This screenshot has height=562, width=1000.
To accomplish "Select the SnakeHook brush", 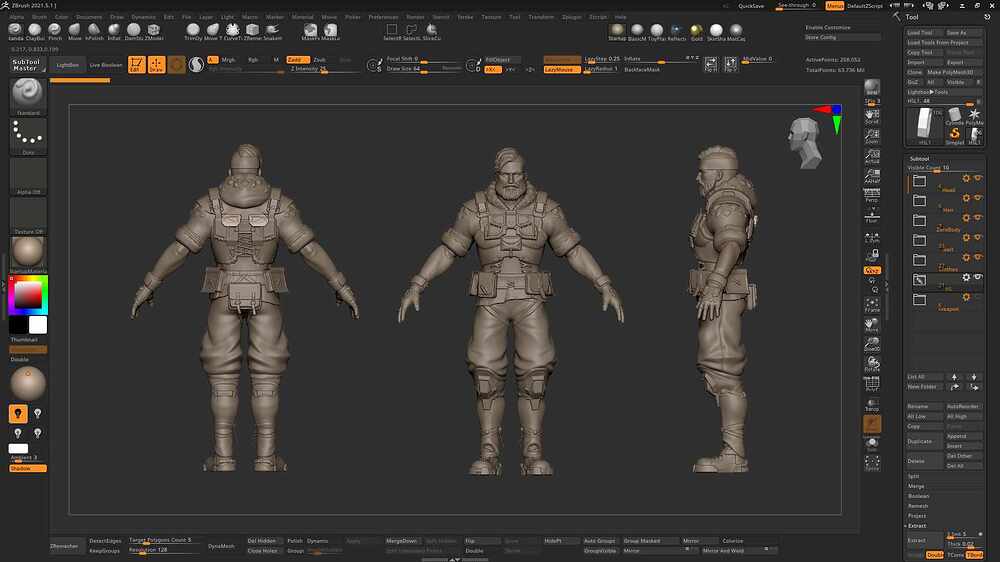I will pos(272,32).
